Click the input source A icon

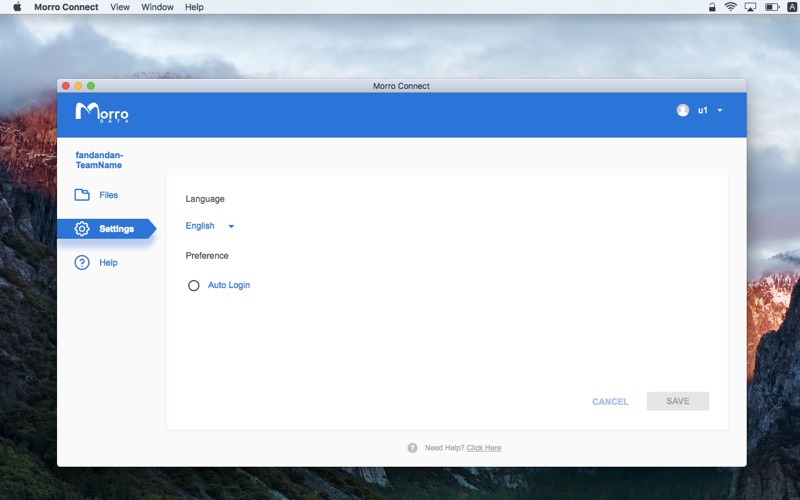792,7
